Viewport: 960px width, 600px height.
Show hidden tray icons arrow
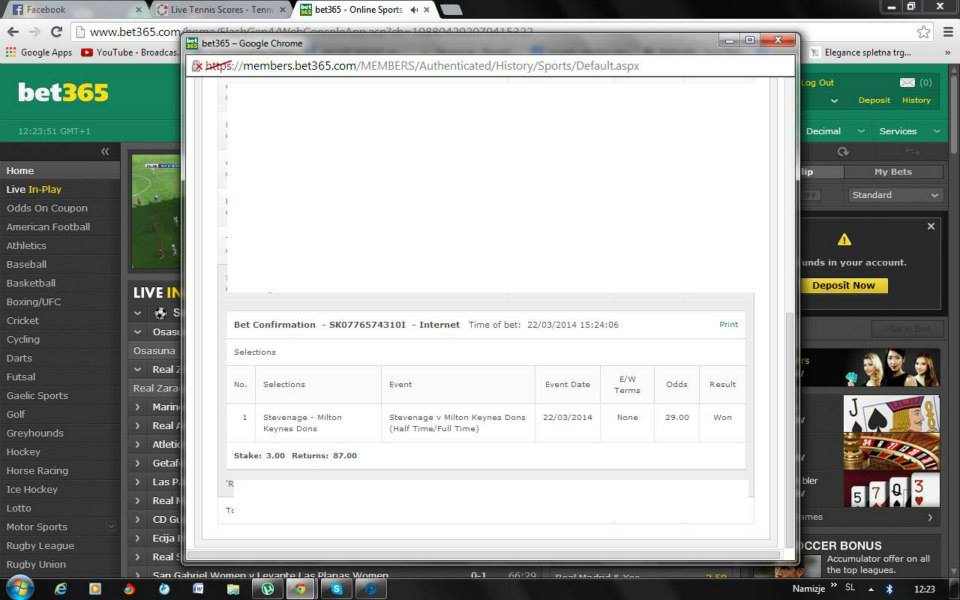pyautogui.click(x=871, y=589)
